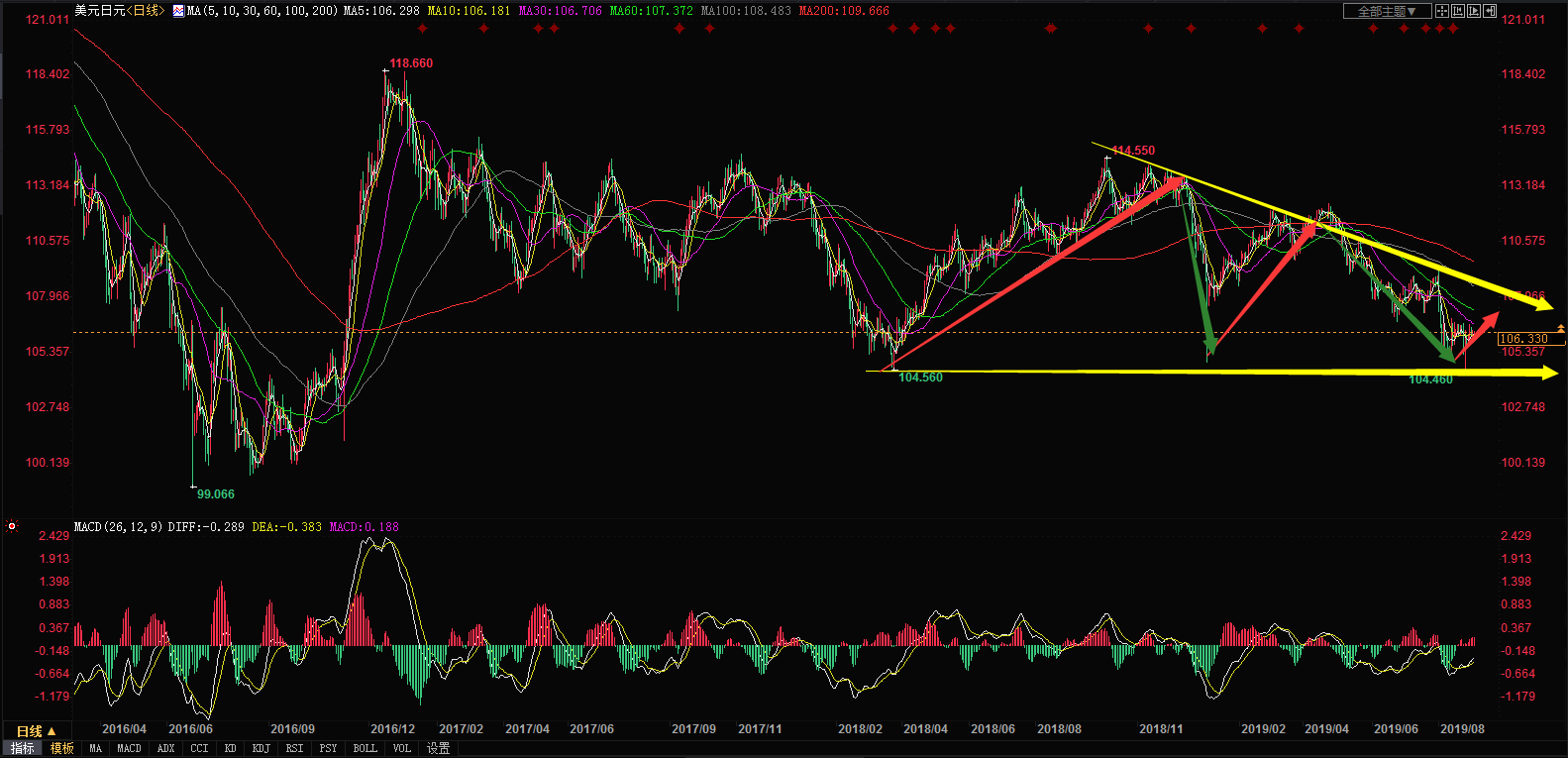Click the crosshair cursor icon
Screen dimensions: 1568x758
point(1442,11)
